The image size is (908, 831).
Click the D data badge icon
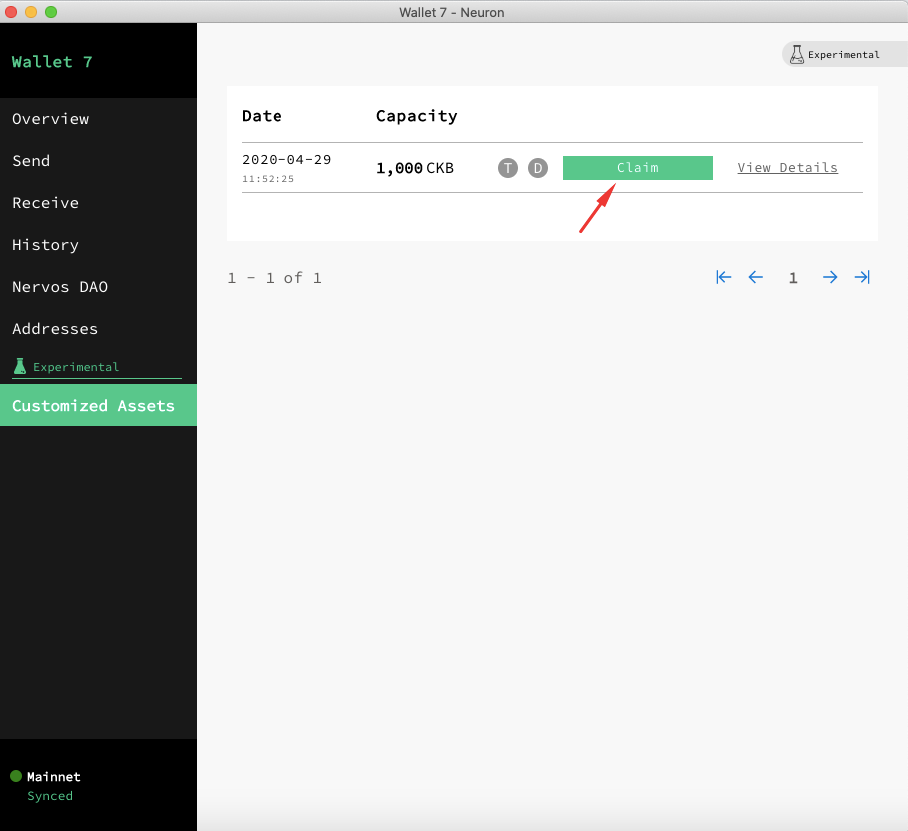click(538, 168)
